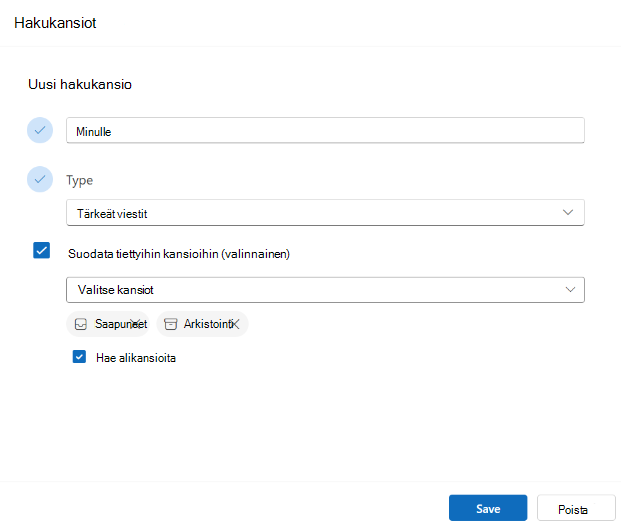This screenshot has width=621, height=528.
Task: Remove the Saapuneet folder chip
Action: 135,324
